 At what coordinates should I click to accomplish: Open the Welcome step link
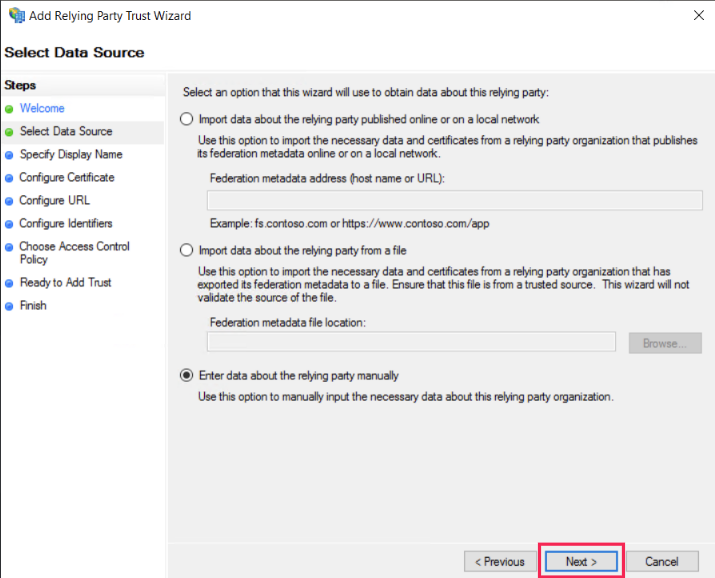(x=42, y=108)
